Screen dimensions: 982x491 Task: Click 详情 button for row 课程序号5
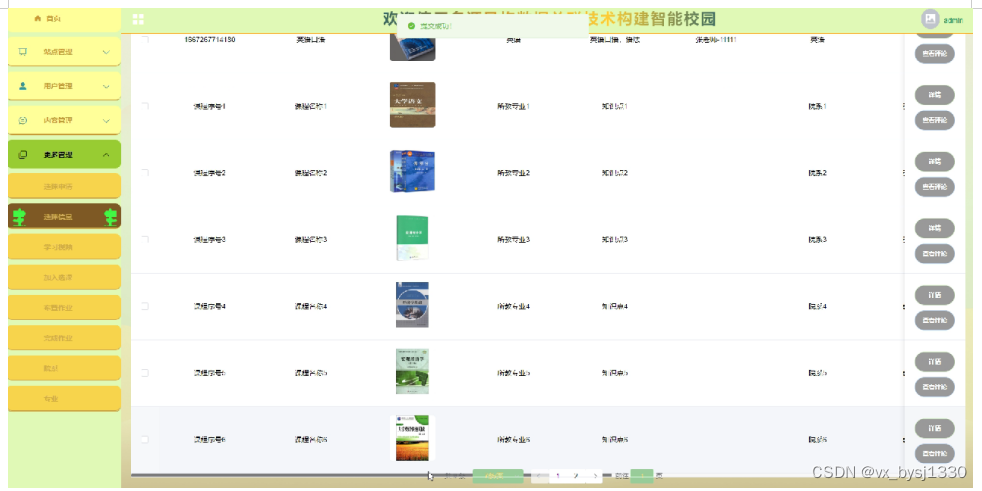point(934,361)
